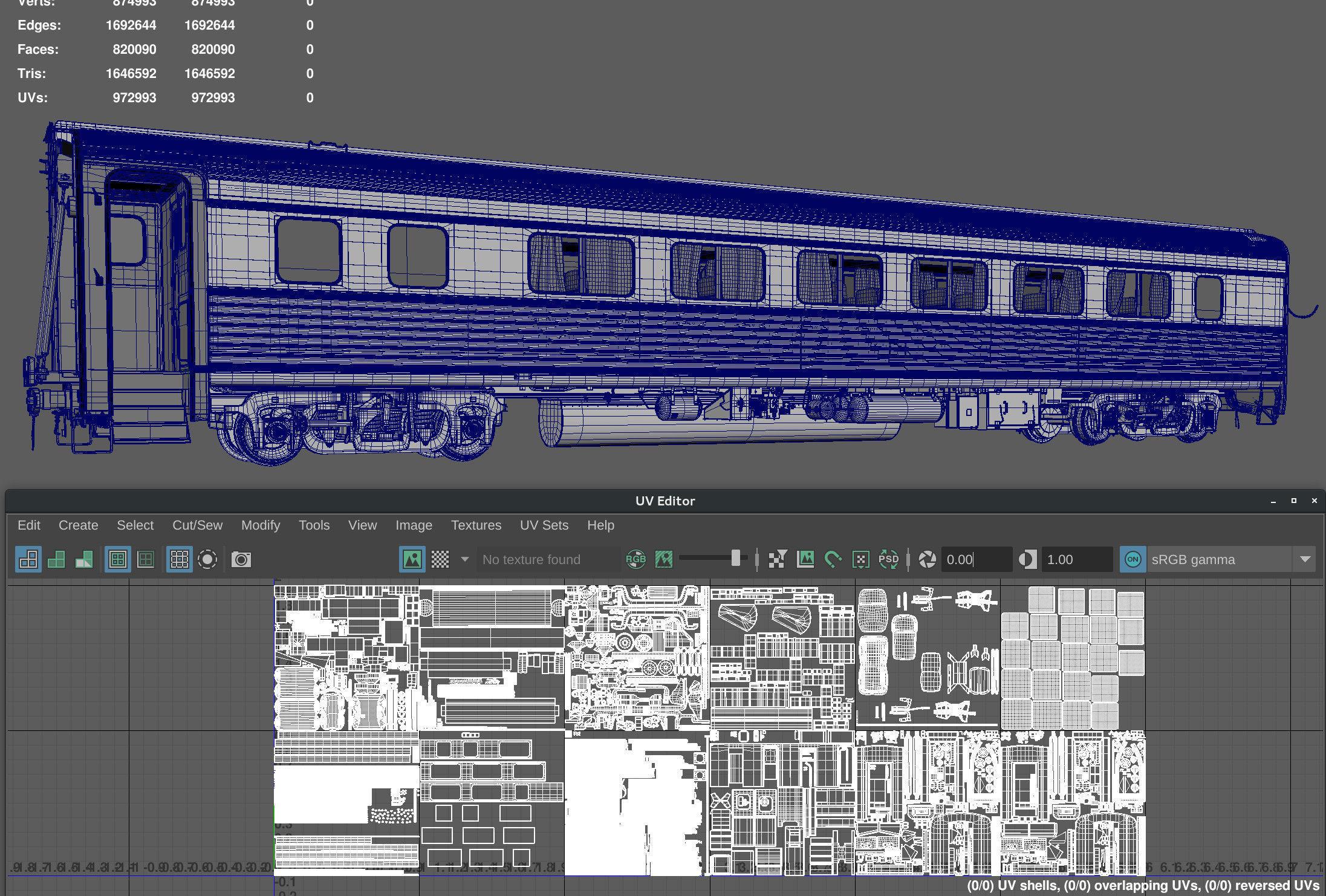The width and height of the screenshot is (1326, 896).
Task: Open the Edit menu
Action: [28, 525]
